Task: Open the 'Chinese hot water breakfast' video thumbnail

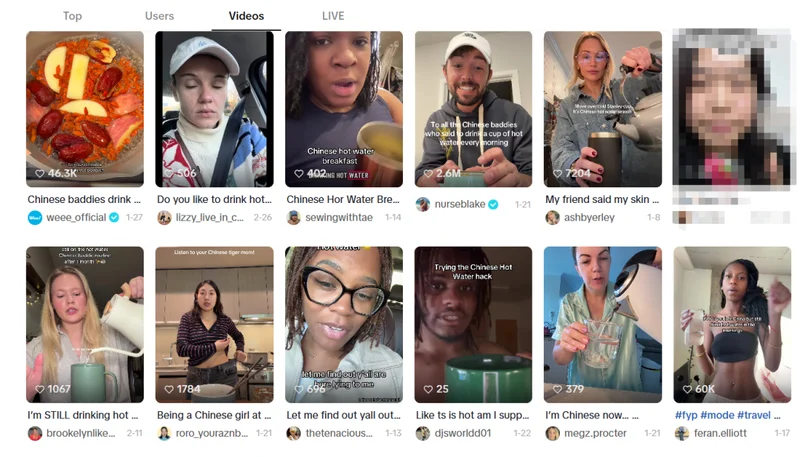Action: point(344,109)
